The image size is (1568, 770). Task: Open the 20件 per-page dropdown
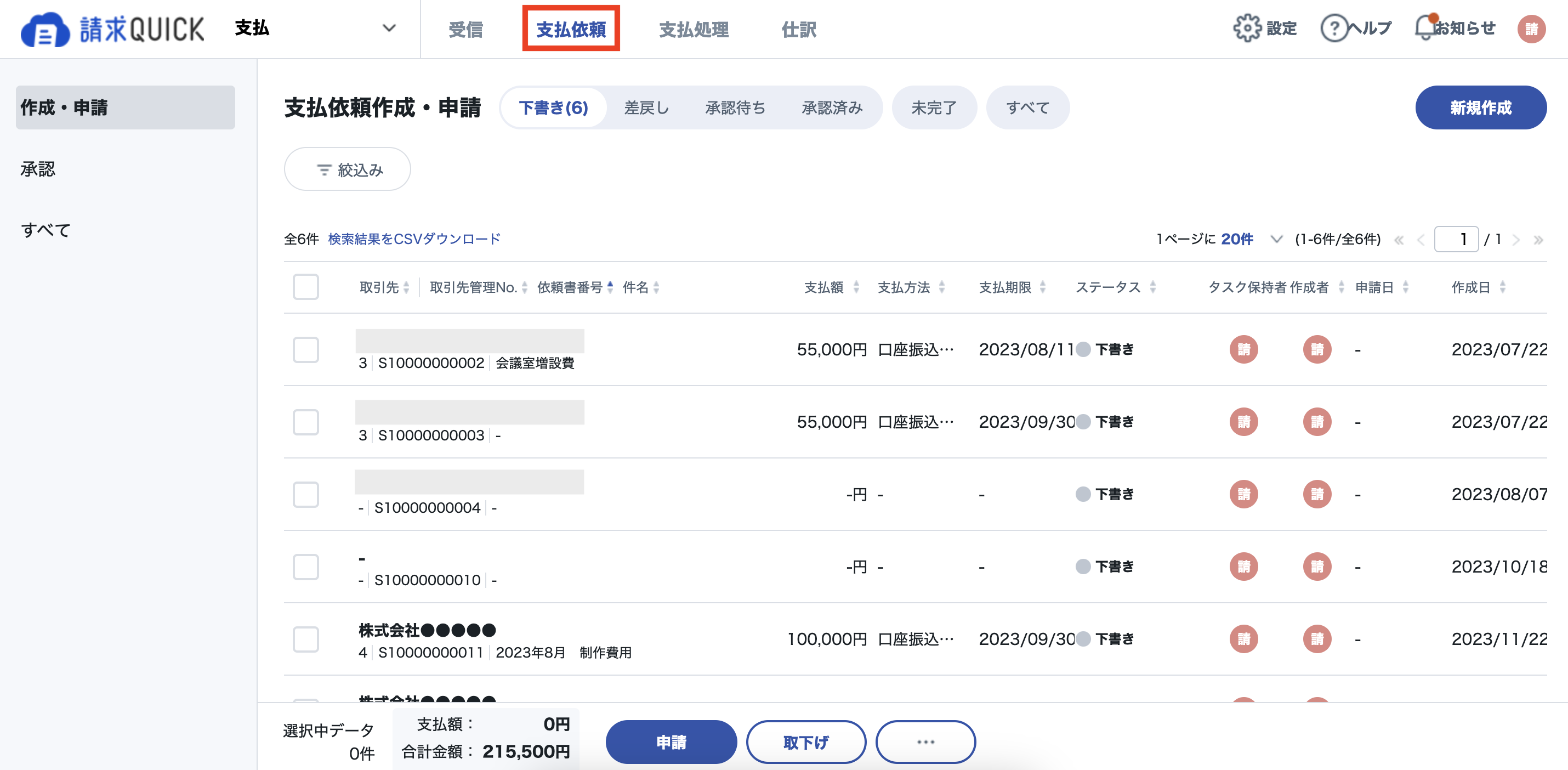pyautogui.click(x=1252, y=239)
